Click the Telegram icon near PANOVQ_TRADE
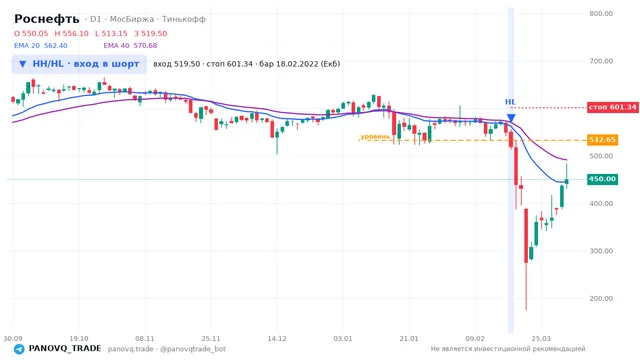 point(19,349)
